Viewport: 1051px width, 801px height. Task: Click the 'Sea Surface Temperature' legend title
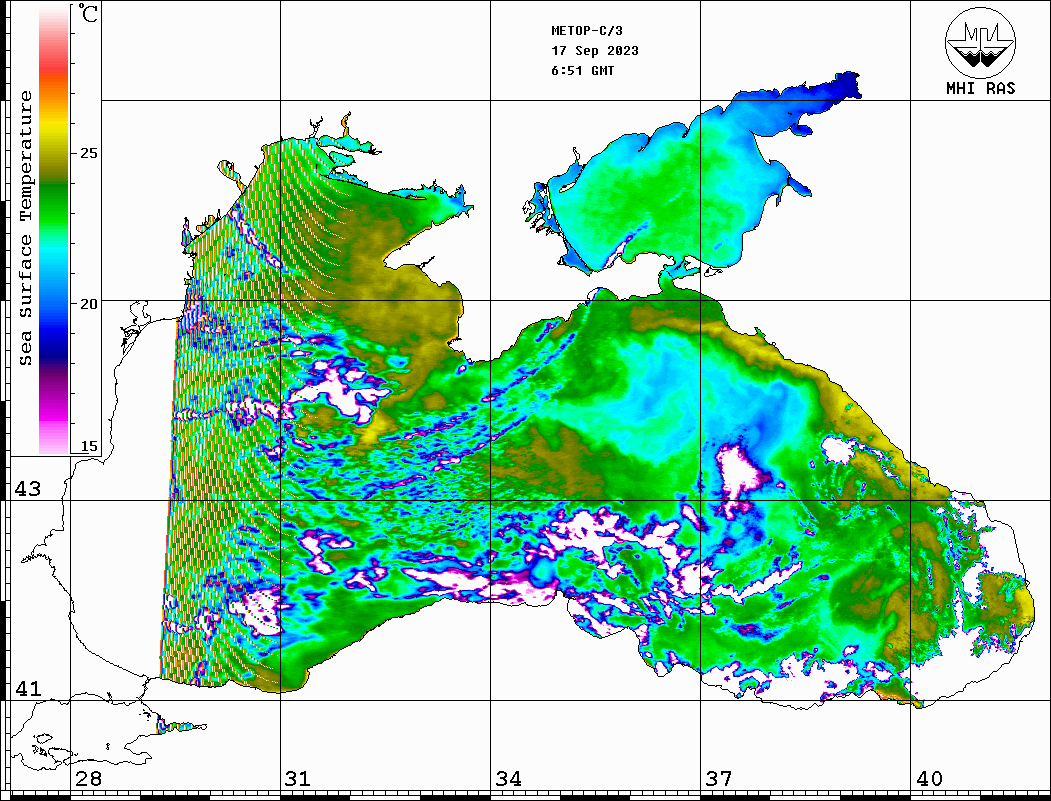pos(26,228)
